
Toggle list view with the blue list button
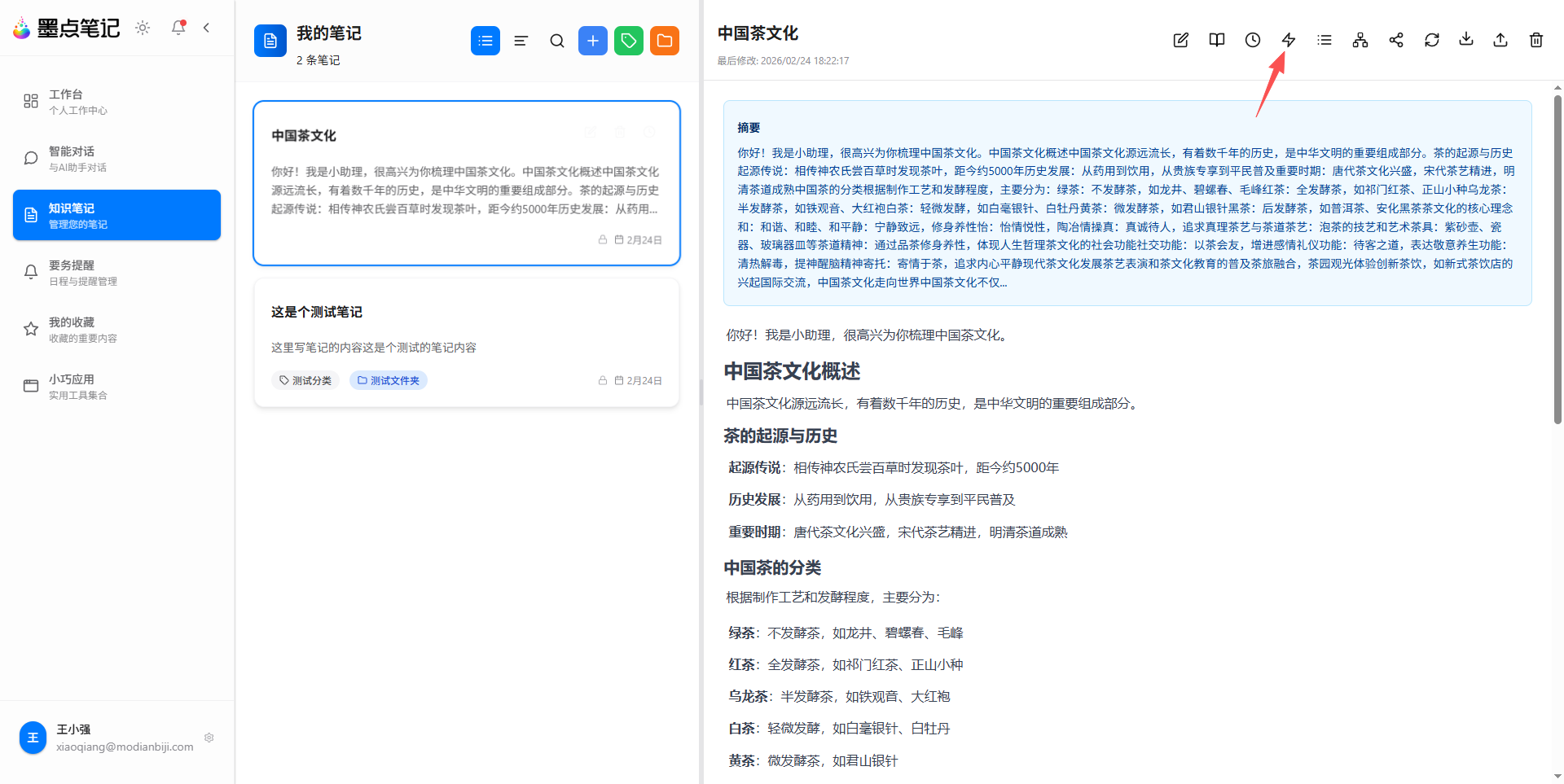point(485,40)
